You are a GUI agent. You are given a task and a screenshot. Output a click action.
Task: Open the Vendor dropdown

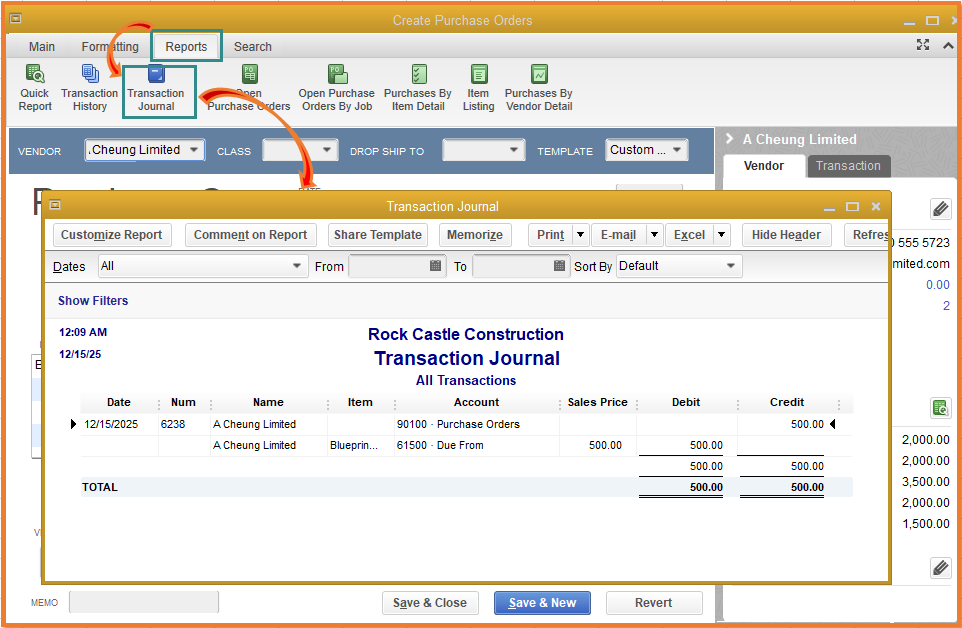point(194,150)
